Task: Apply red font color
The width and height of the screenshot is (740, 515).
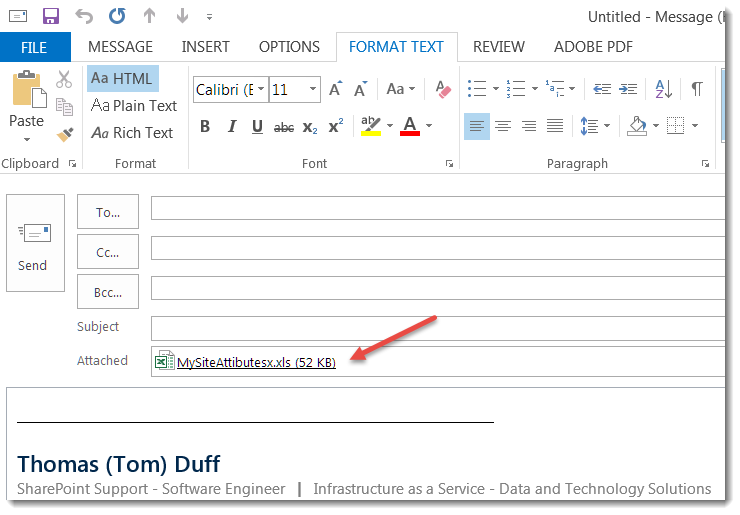Action: (x=410, y=126)
